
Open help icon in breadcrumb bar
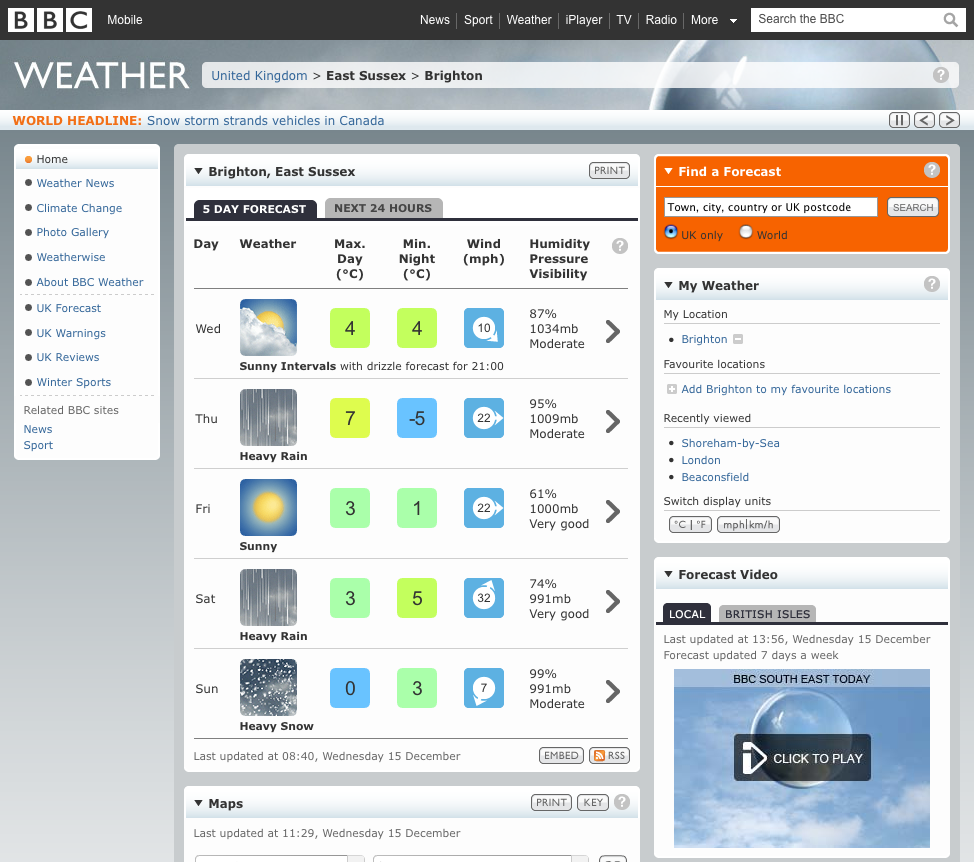pyautogui.click(x=941, y=75)
